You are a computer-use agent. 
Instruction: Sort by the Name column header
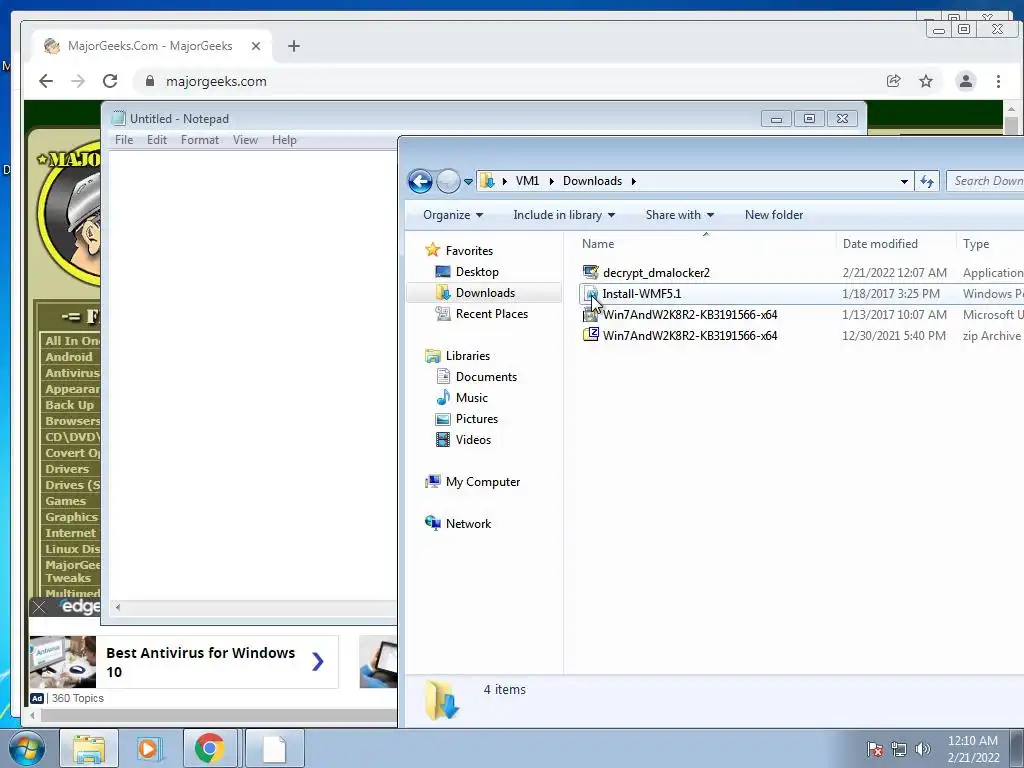705,244
